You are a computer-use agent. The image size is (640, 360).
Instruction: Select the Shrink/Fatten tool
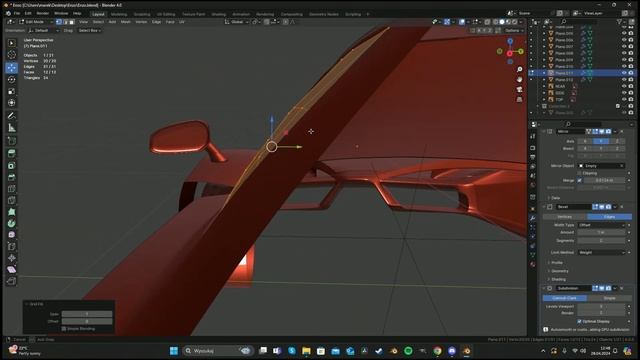pyautogui.click(x=12, y=258)
